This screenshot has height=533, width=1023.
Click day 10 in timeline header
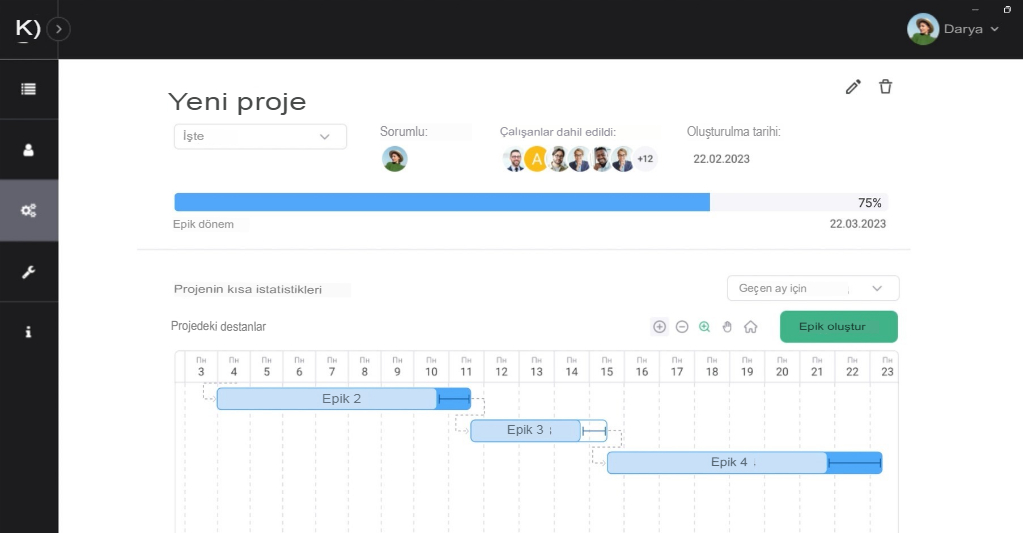(x=431, y=367)
